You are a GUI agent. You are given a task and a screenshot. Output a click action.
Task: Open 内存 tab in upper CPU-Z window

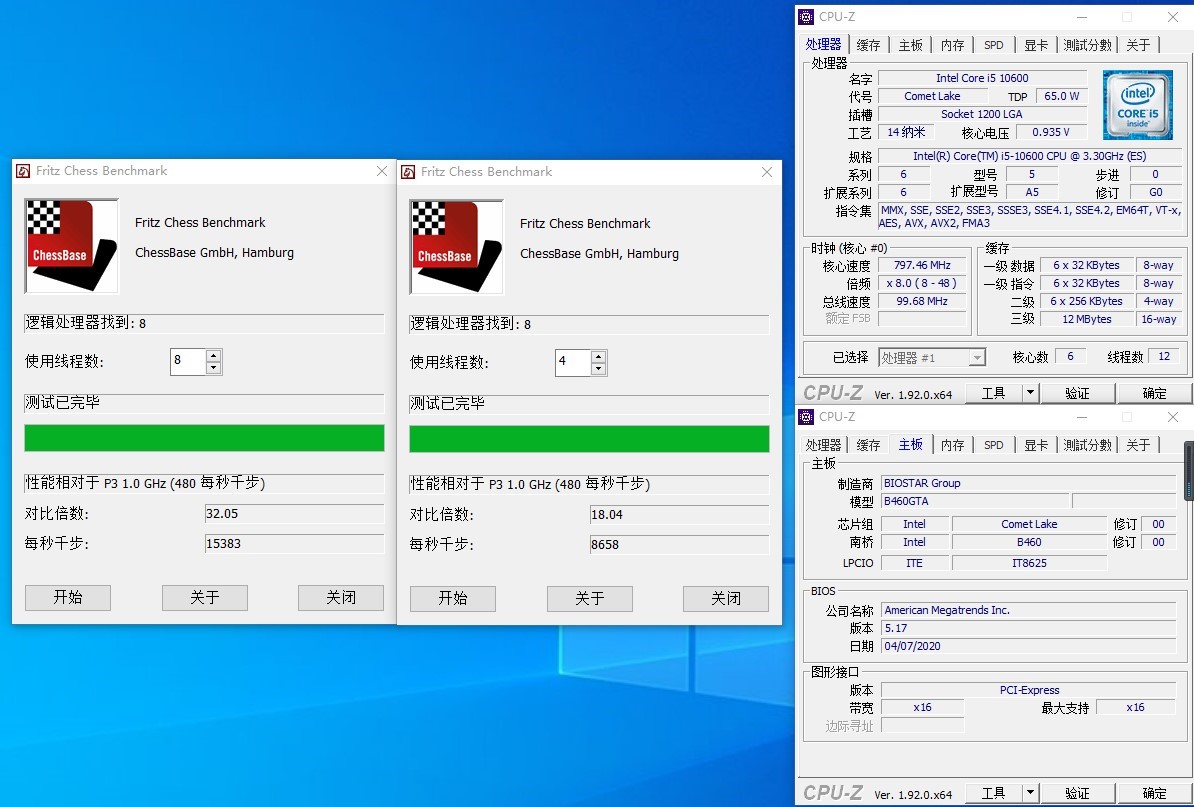pos(952,45)
